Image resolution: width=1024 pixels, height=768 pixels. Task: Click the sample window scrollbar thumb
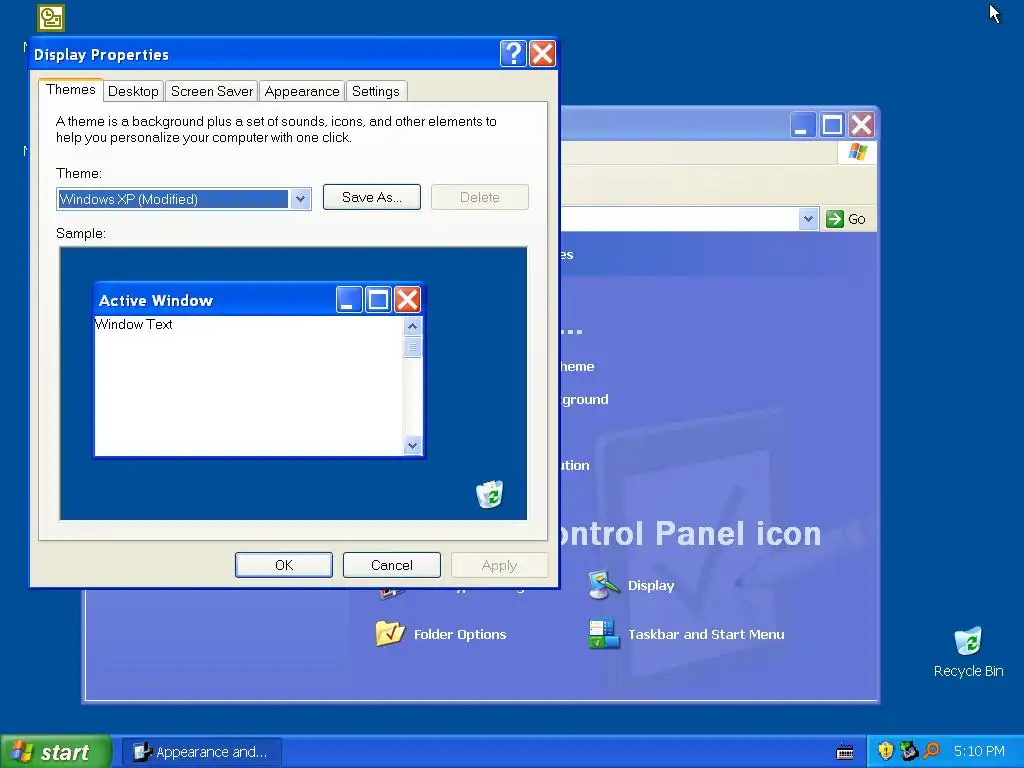click(412, 347)
